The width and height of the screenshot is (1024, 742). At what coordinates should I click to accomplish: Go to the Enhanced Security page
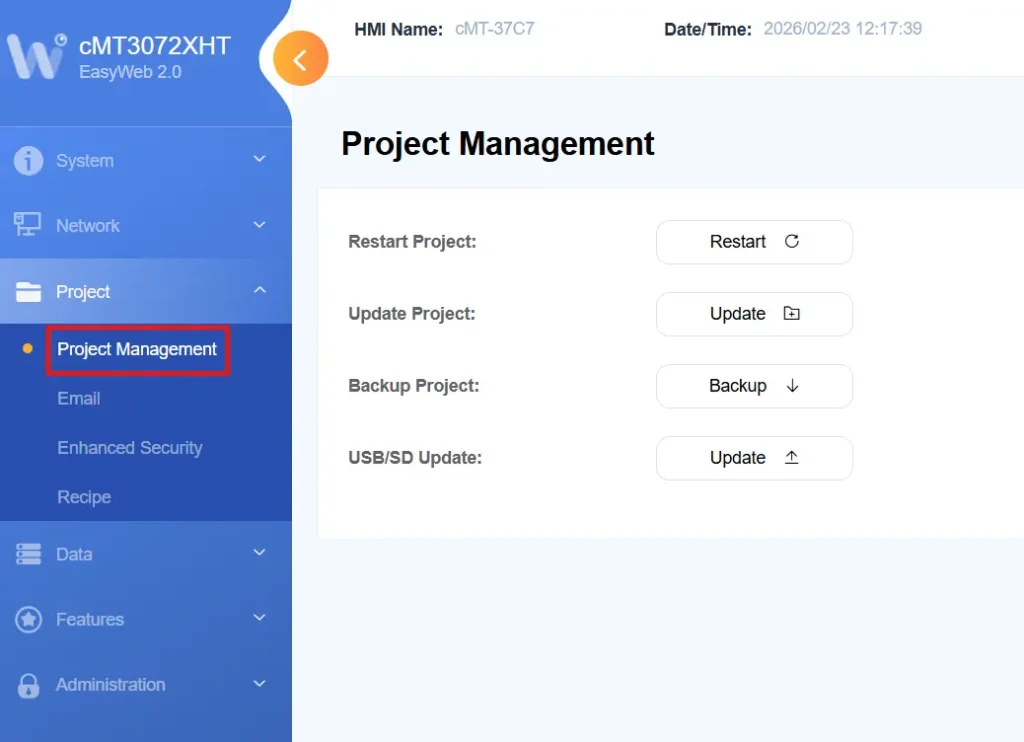tap(130, 447)
